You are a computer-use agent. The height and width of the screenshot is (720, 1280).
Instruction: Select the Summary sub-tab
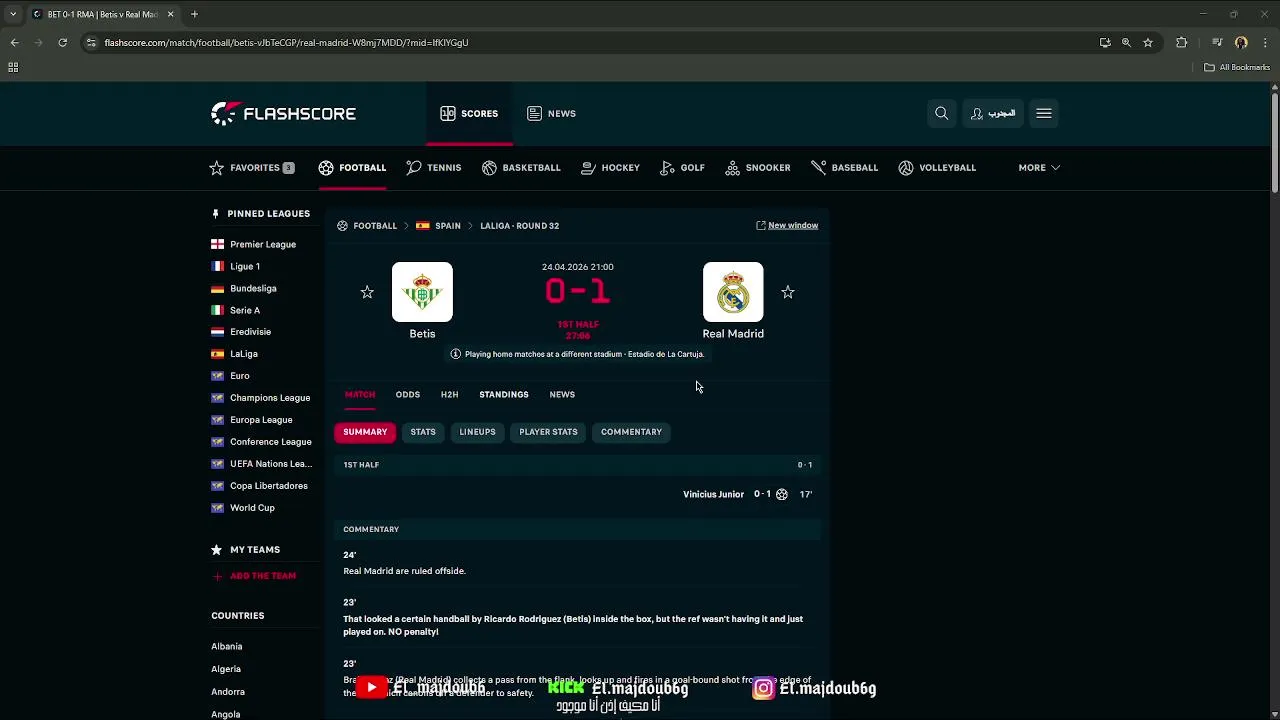point(365,432)
